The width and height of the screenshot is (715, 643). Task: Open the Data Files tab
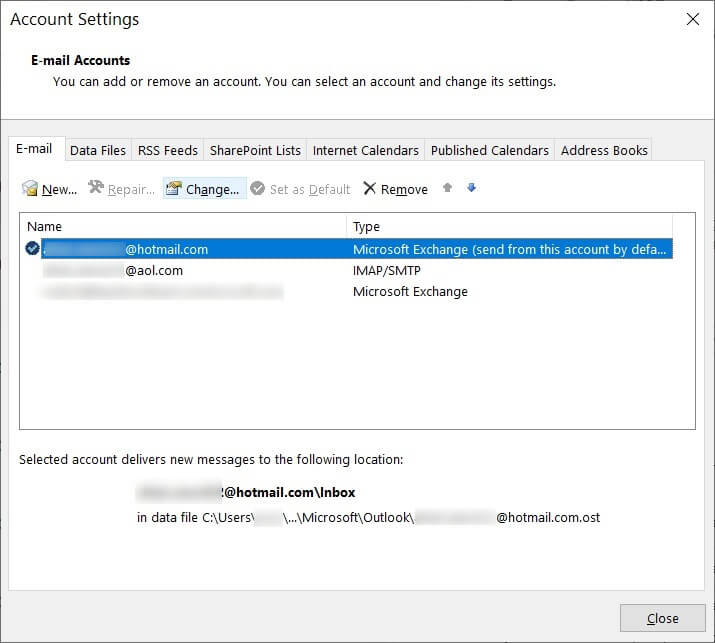point(98,150)
